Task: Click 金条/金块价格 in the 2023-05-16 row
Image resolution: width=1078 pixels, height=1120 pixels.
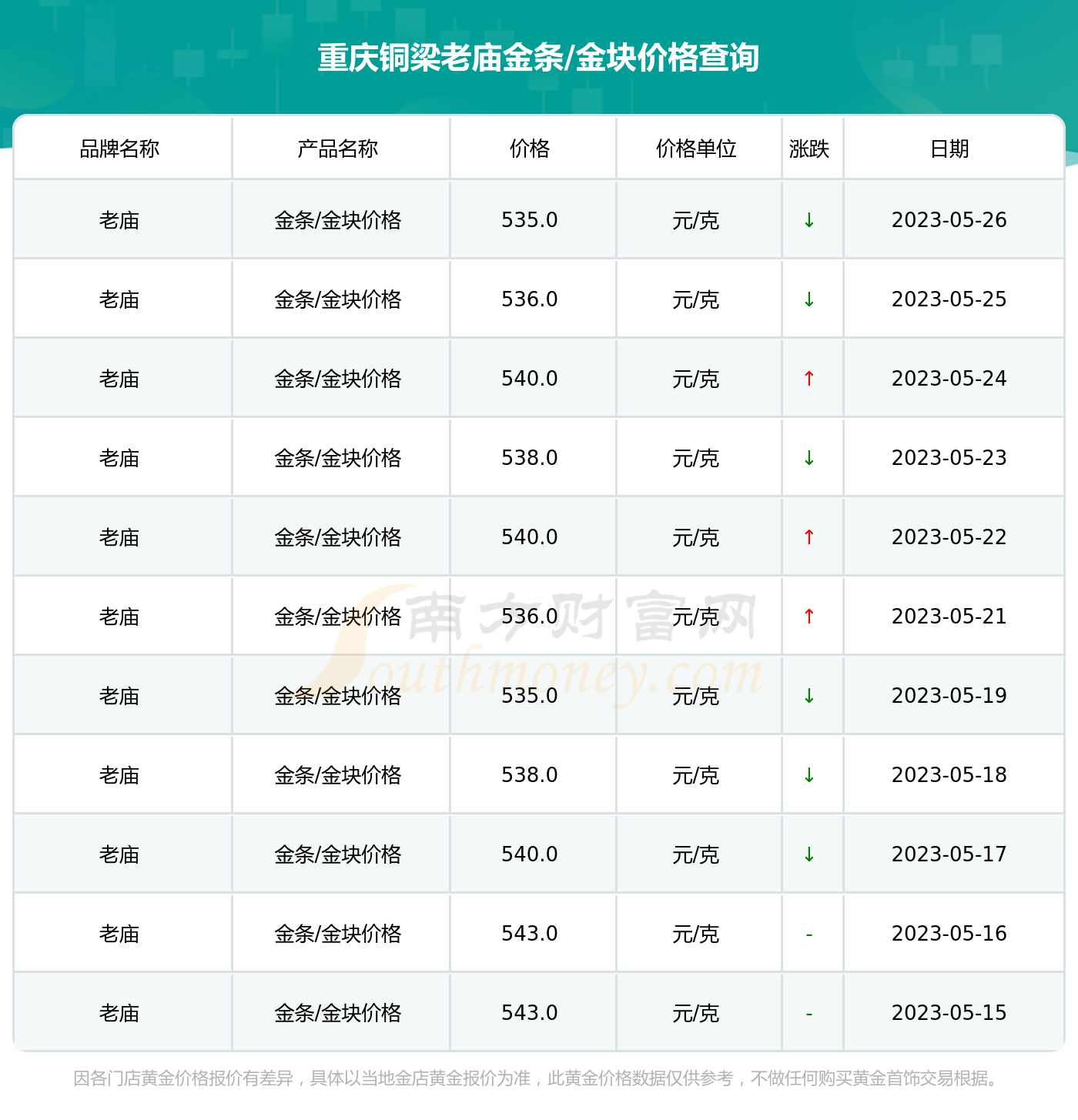Action: point(338,934)
